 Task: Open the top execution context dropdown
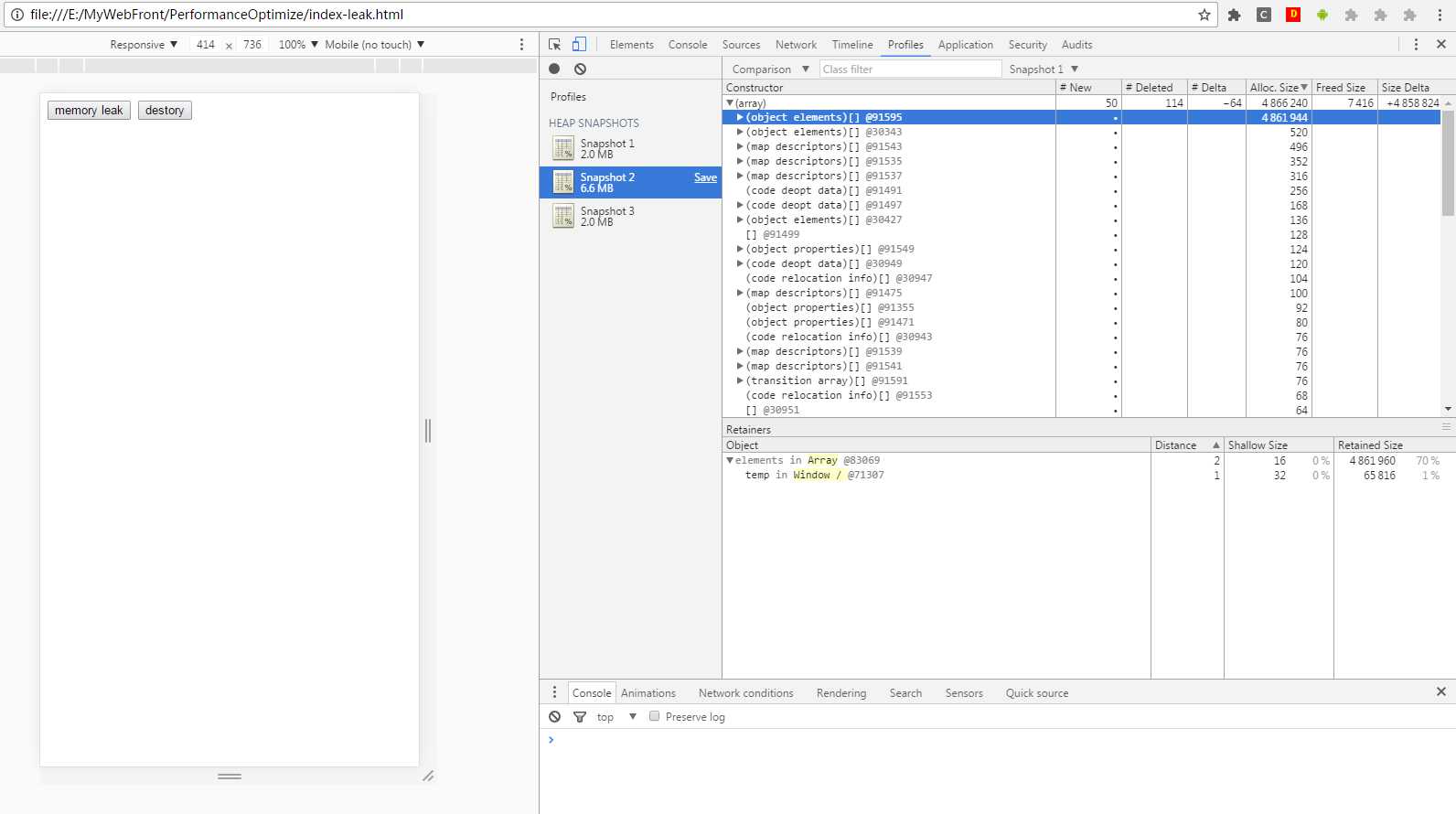[616, 716]
